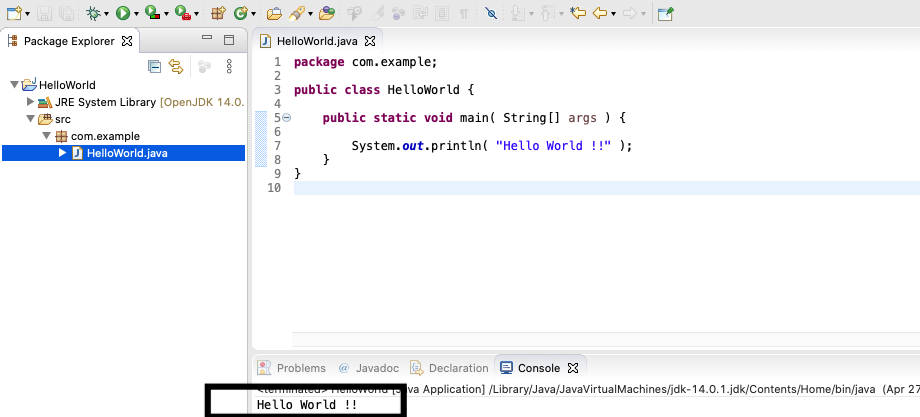Click the folder with spheres toolbar icon
Image resolution: width=920 pixels, height=417 pixels.
pos(327,13)
